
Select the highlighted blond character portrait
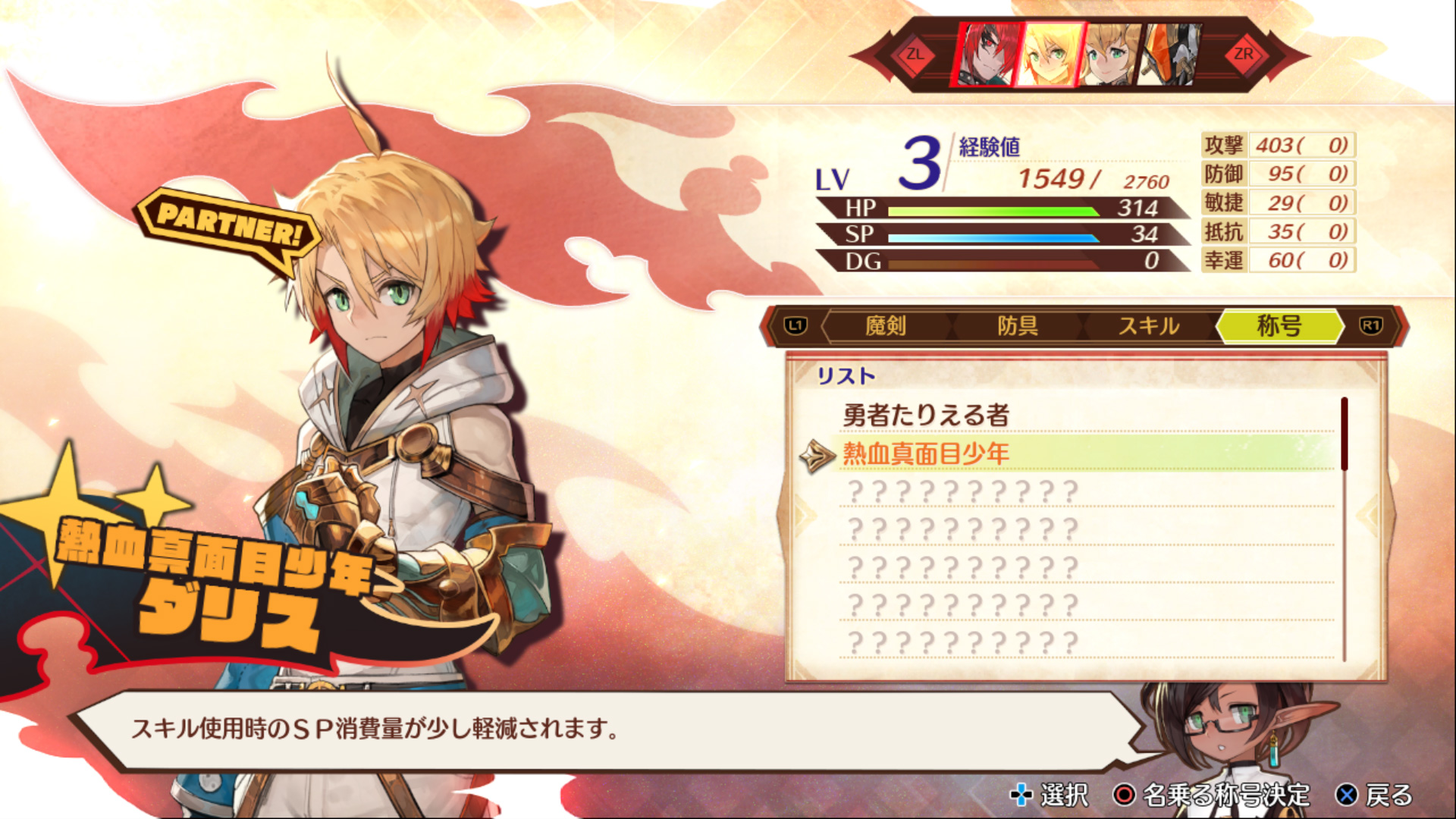coord(1053,54)
